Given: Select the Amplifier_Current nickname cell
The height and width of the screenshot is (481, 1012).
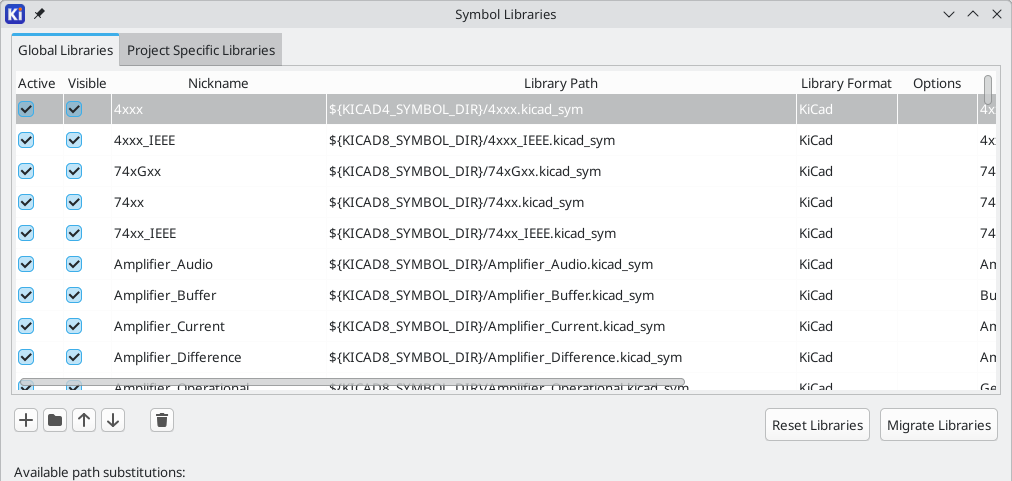Looking at the screenshot, I should [219, 326].
